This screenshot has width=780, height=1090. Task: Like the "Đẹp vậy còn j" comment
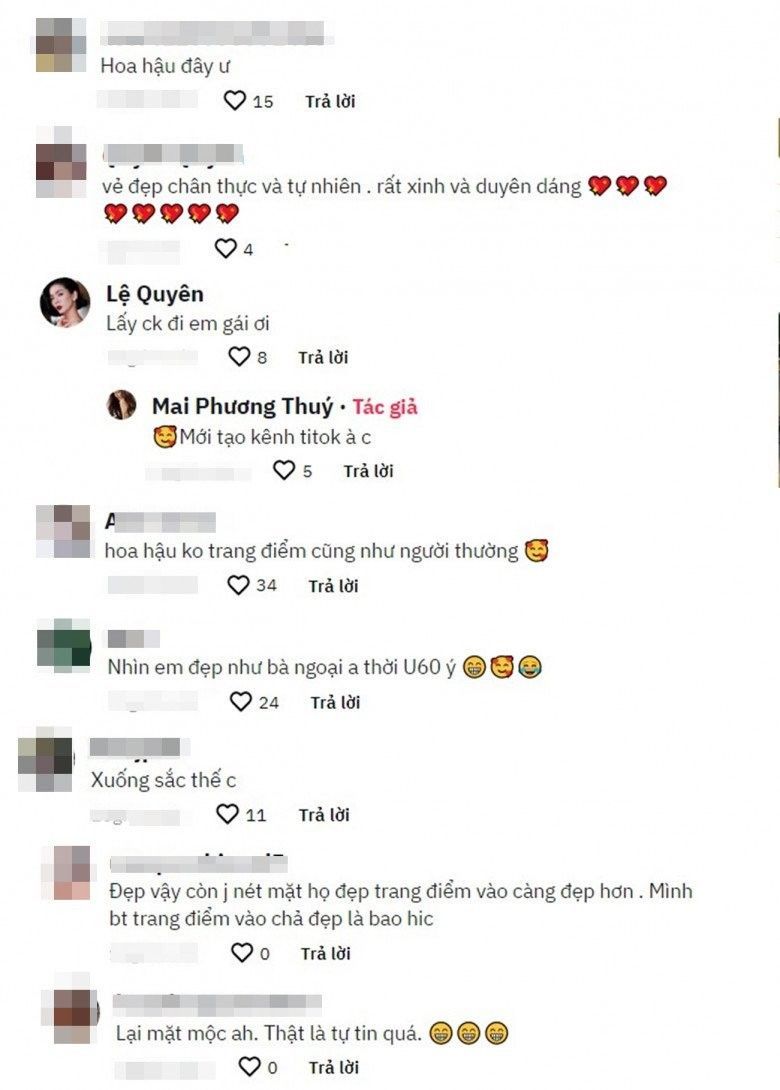[x=242, y=952]
